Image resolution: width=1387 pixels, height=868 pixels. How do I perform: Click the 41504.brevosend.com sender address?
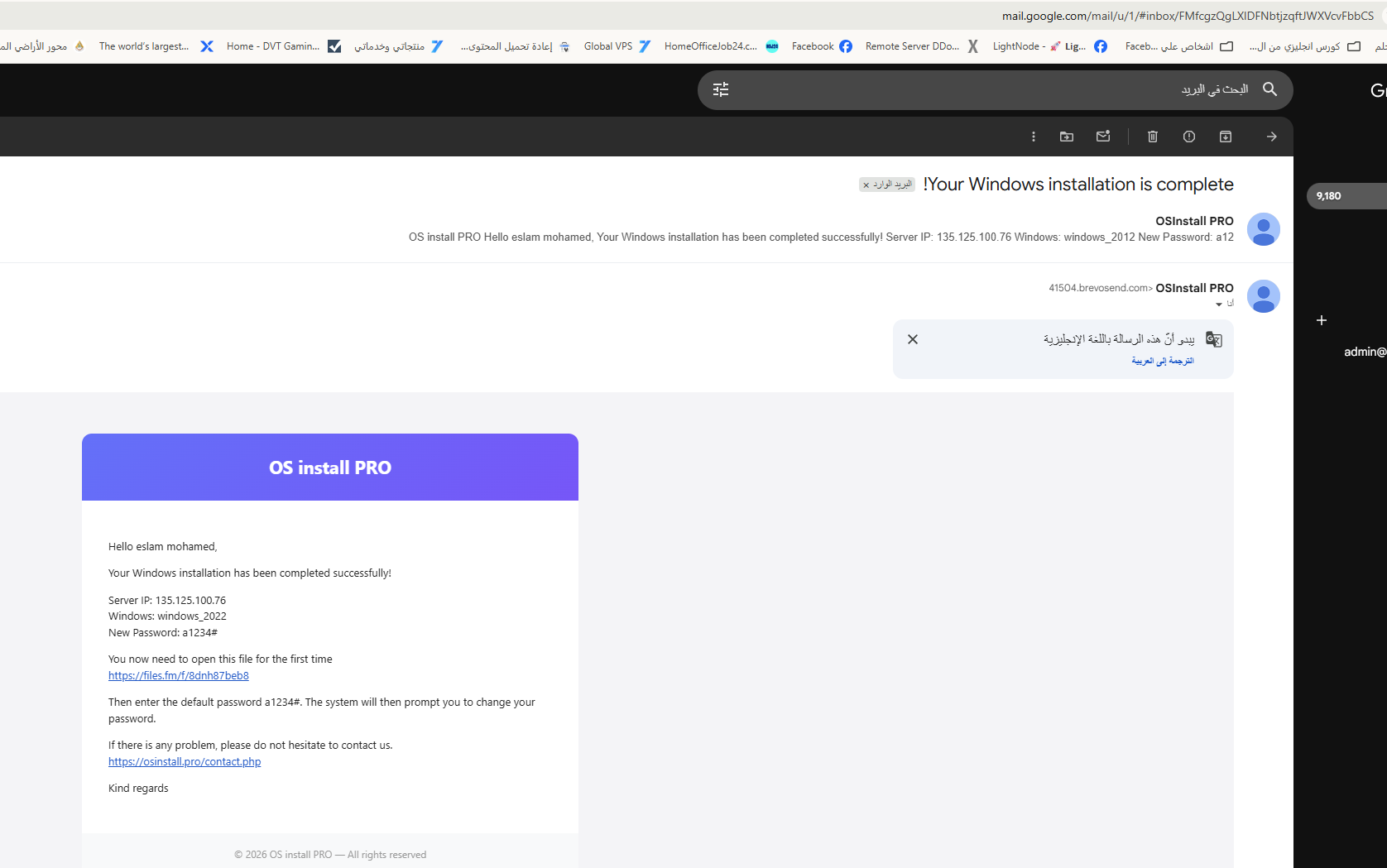[1101, 288]
